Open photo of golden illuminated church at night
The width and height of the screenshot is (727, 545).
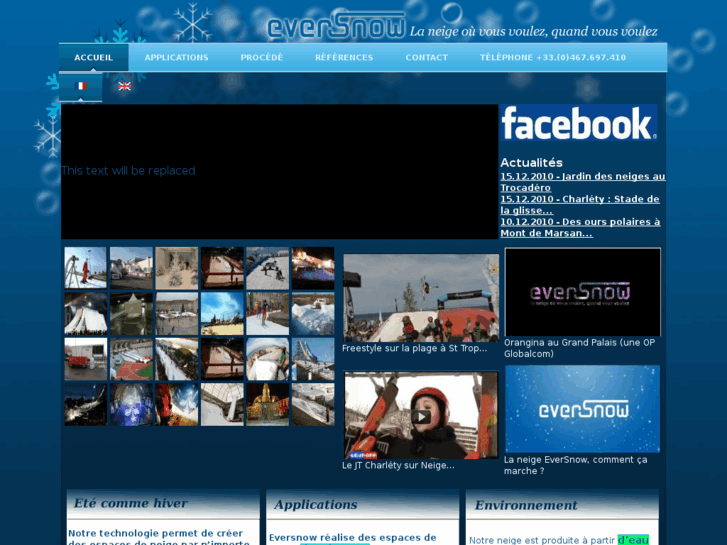click(268, 404)
